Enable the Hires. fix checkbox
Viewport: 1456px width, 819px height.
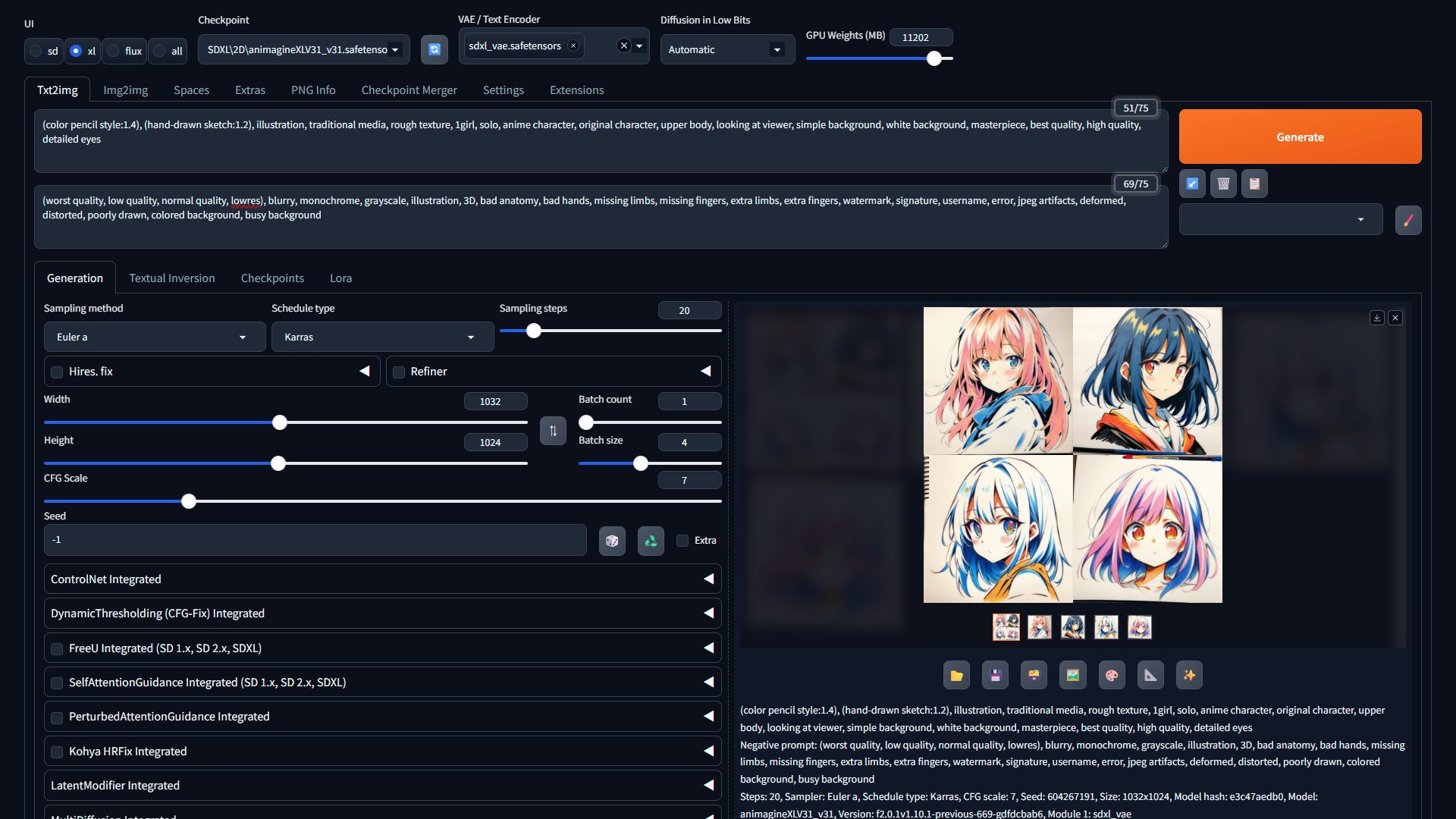(57, 372)
